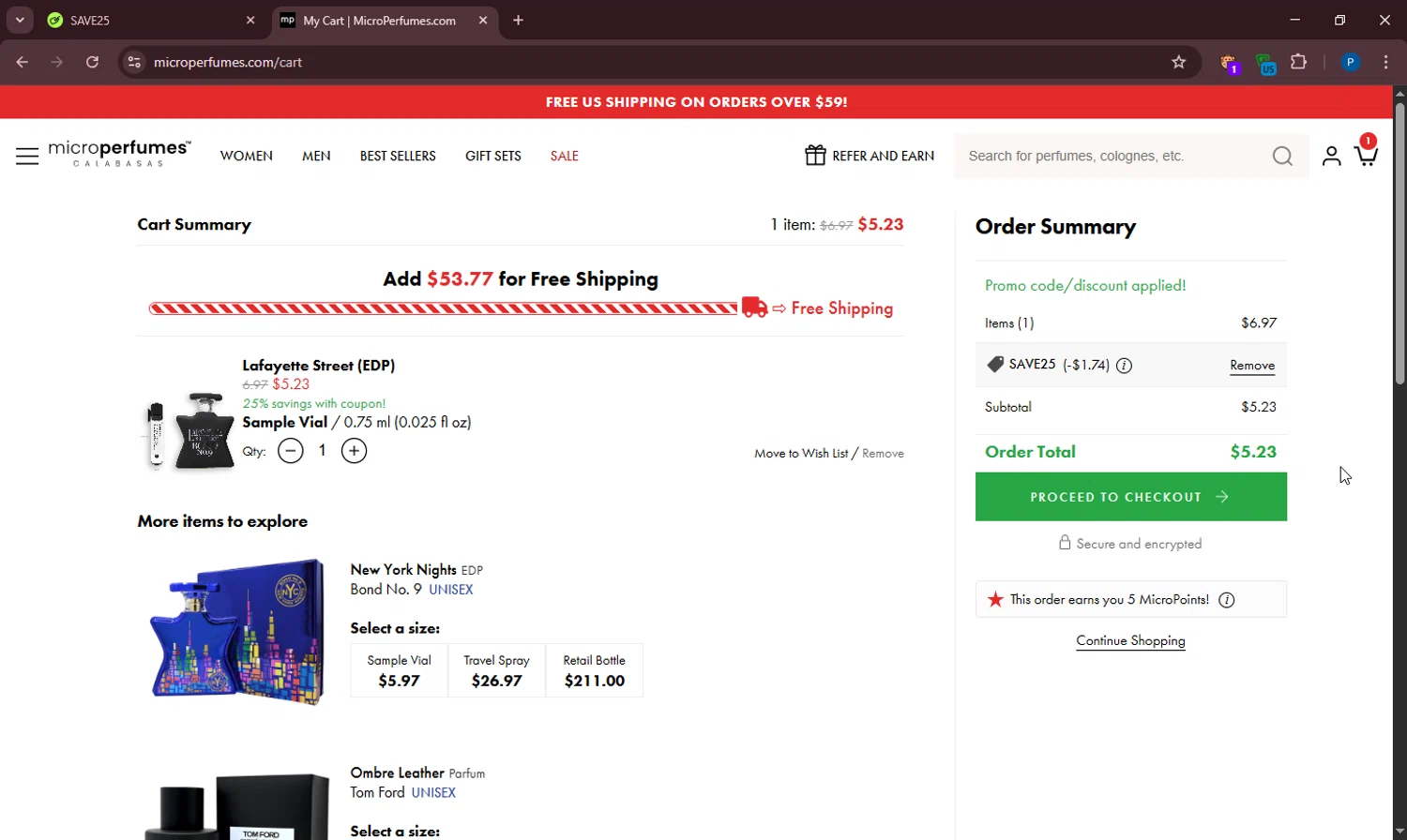Increase quantity with plus button

pos(354,451)
